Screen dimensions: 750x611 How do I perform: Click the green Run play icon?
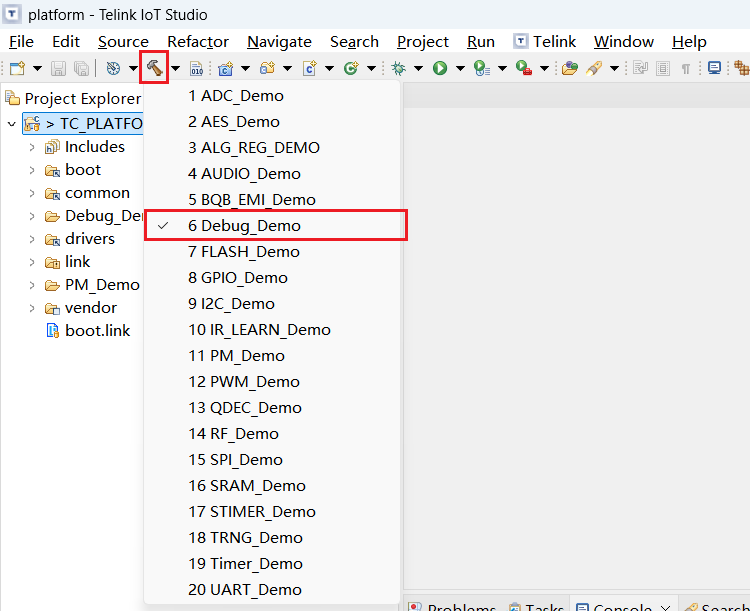[440, 68]
